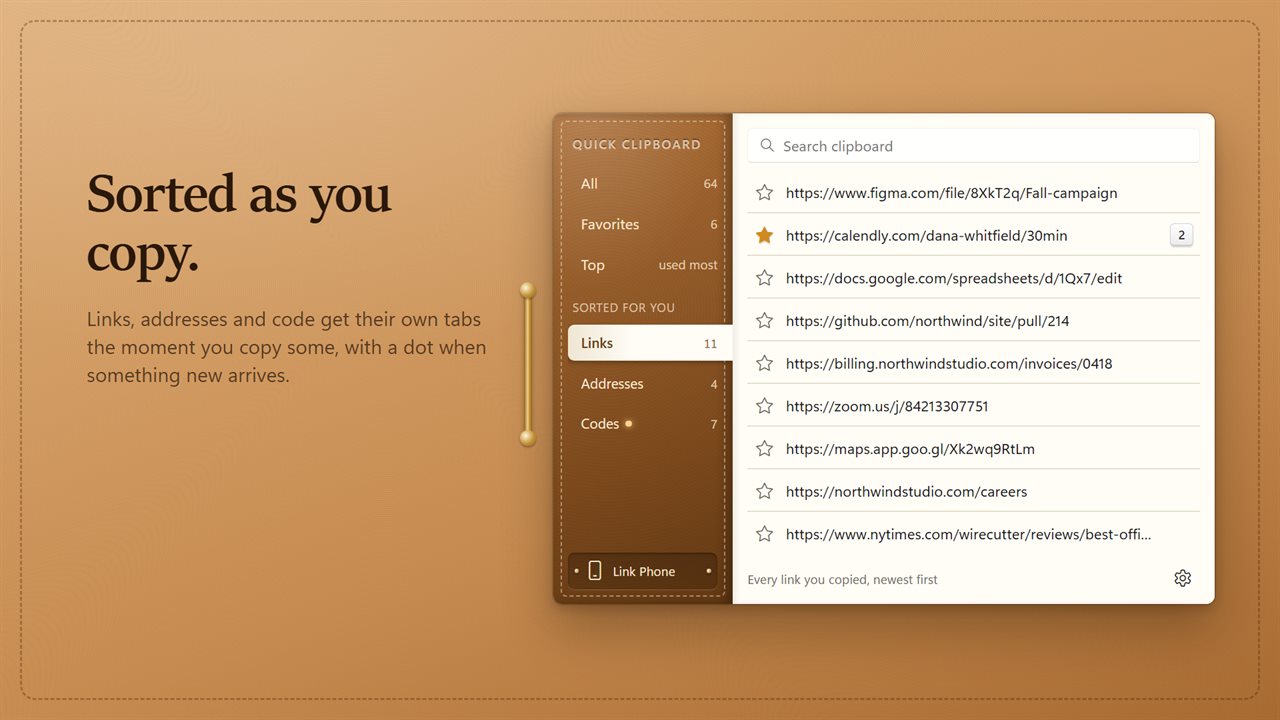This screenshot has width=1280, height=720.
Task: Star the figma.com Fall-campaign link
Action: click(764, 193)
